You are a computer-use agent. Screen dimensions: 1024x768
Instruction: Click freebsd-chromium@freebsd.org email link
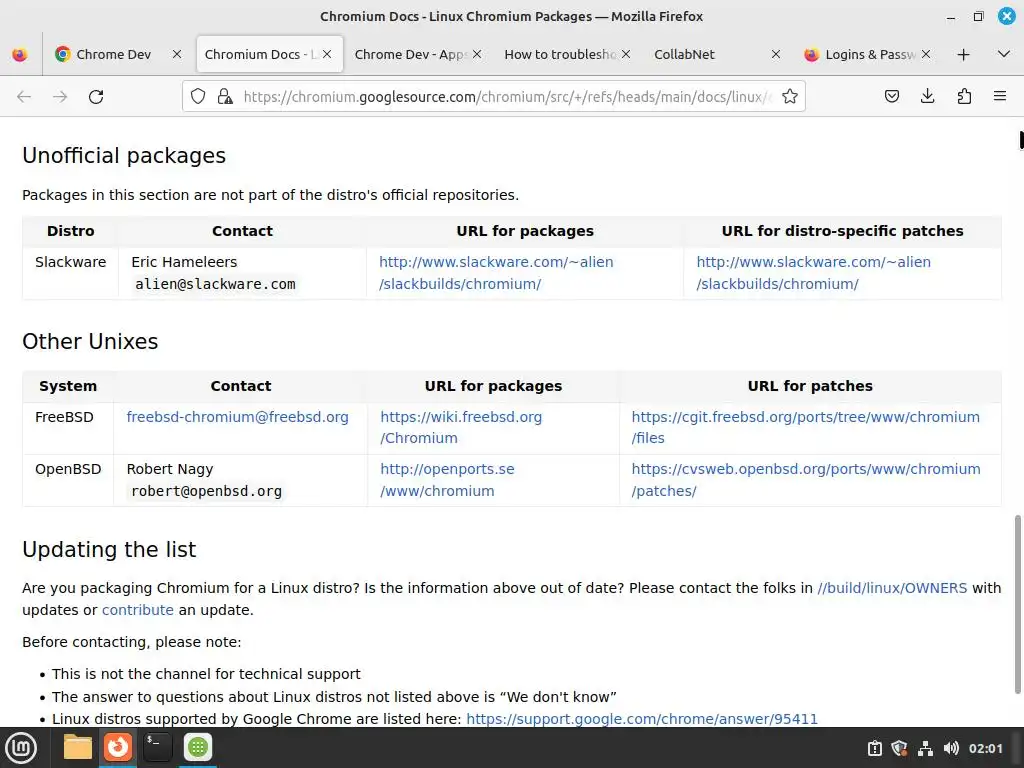pyautogui.click(x=238, y=417)
